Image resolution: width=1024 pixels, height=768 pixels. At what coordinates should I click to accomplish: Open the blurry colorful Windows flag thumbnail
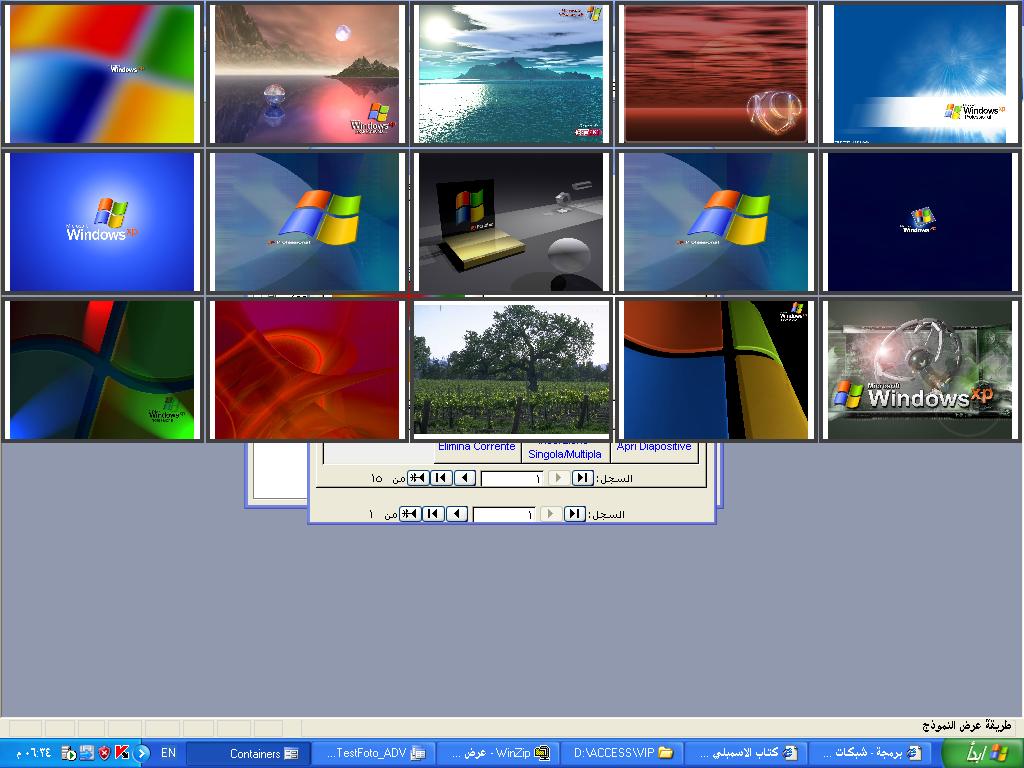pos(103,73)
